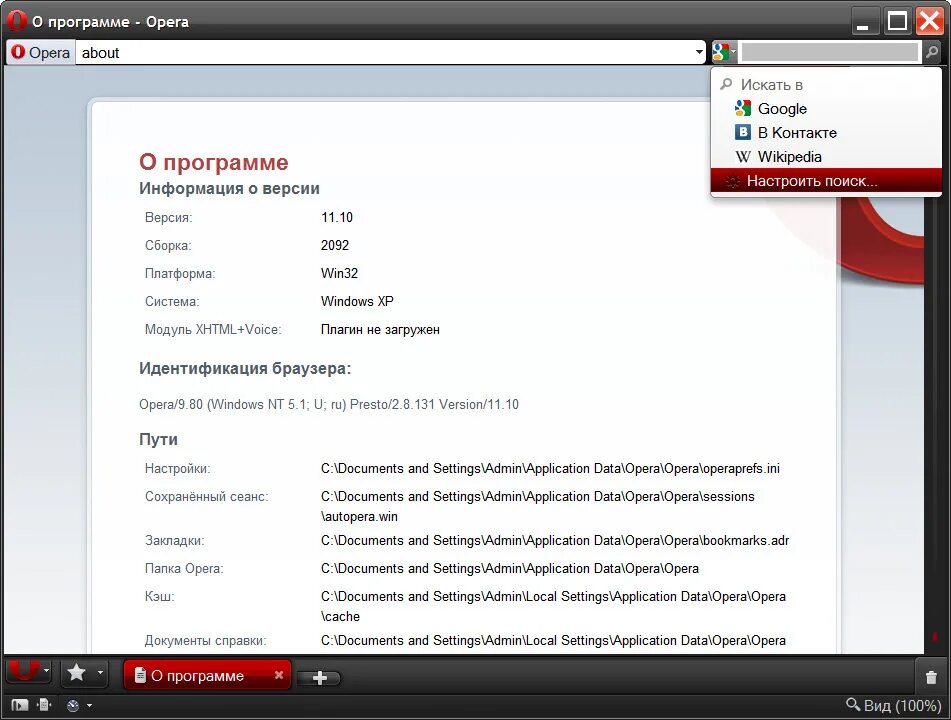Click the 'Информация о версии' heading
The image size is (951, 720).
pyautogui.click(x=229, y=188)
